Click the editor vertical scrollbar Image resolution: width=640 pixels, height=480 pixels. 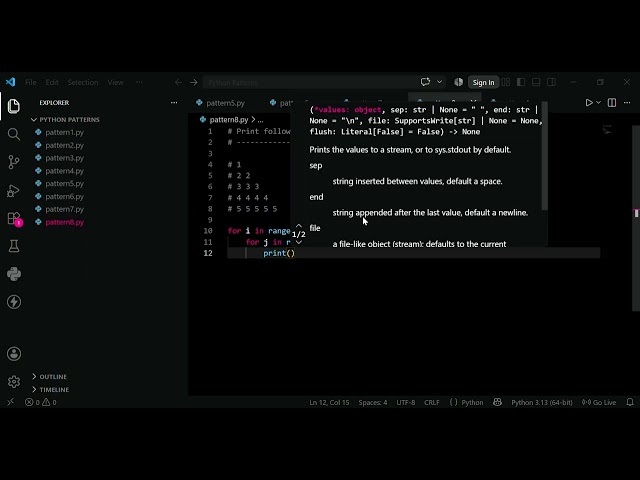click(636, 218)
